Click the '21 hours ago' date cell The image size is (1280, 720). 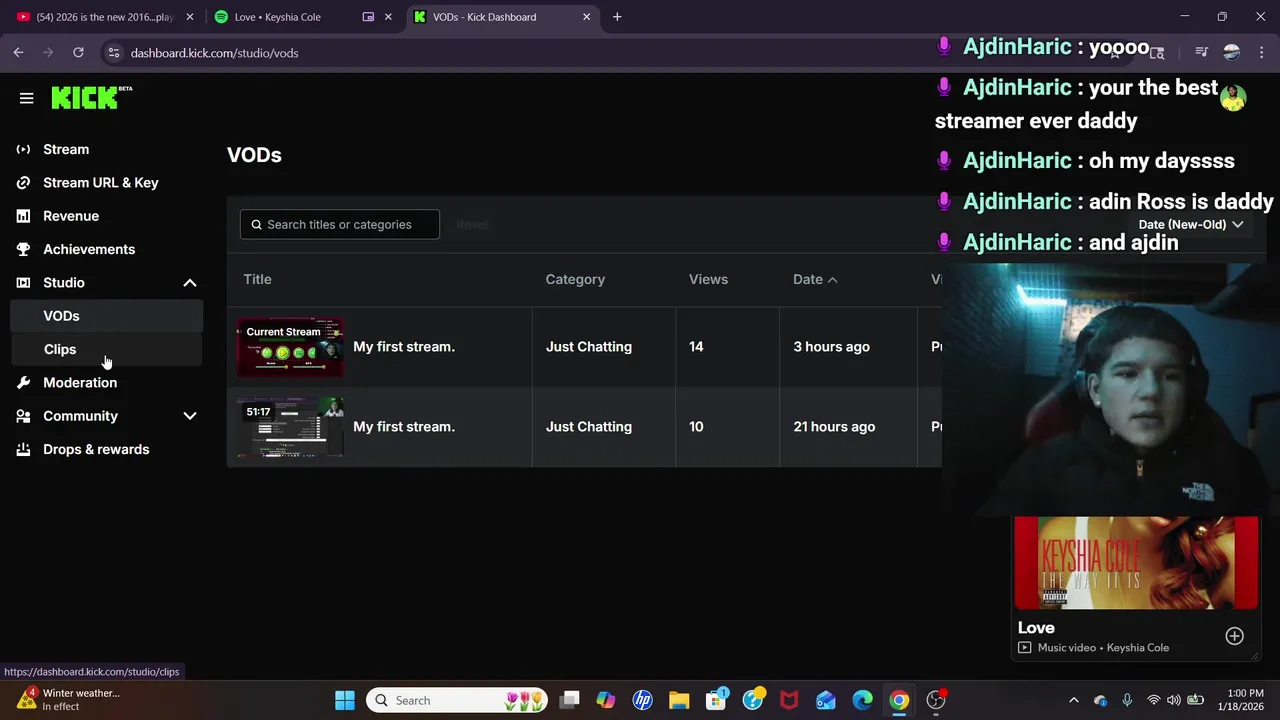tap(834, 426)
